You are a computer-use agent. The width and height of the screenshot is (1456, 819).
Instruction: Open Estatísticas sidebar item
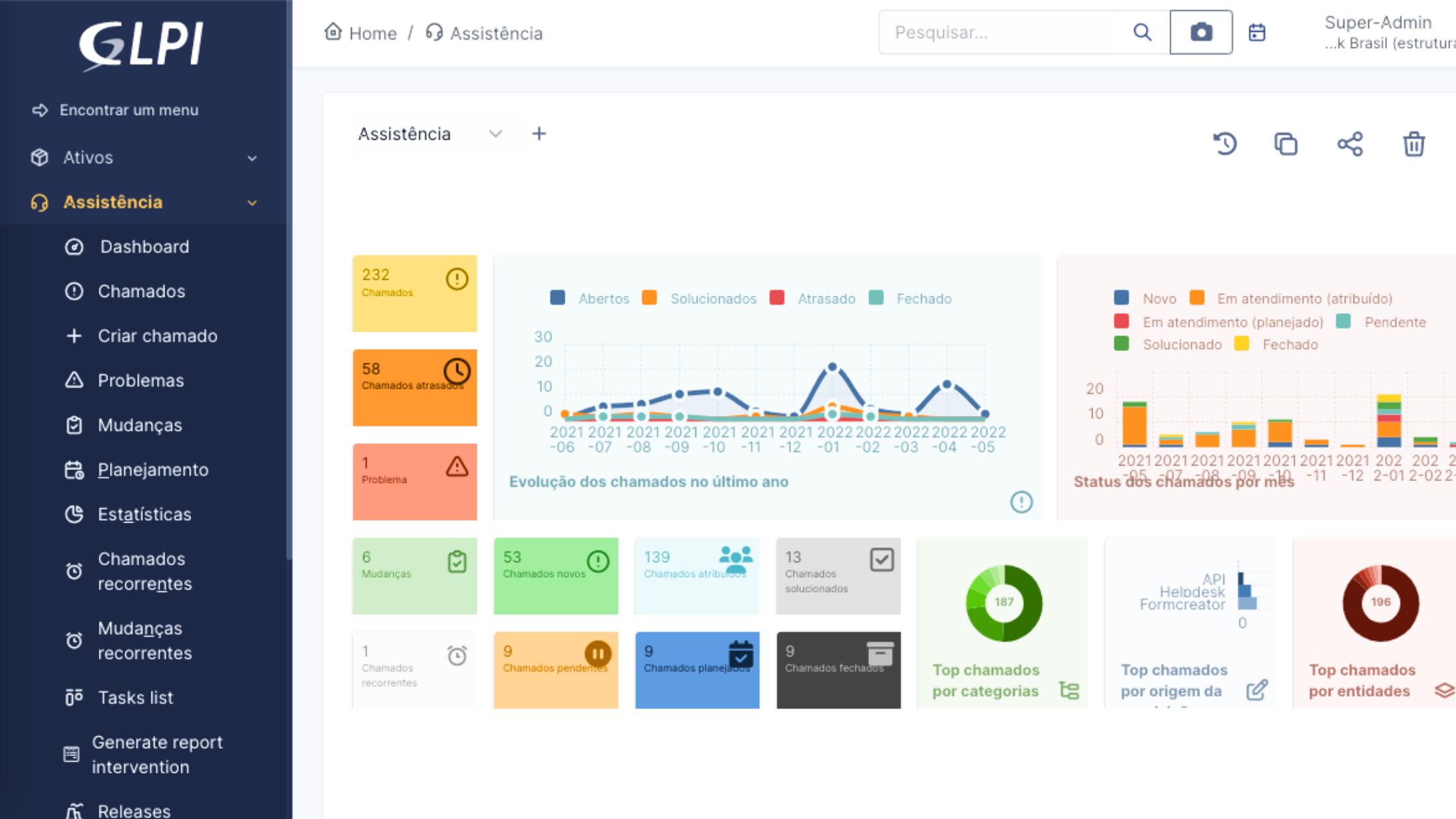pos(144,514)
